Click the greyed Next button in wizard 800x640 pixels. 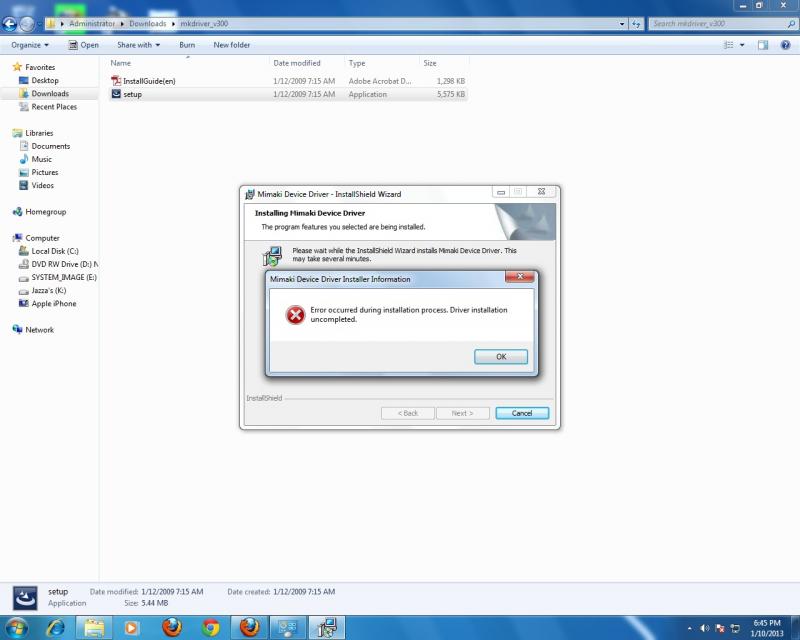463,413
